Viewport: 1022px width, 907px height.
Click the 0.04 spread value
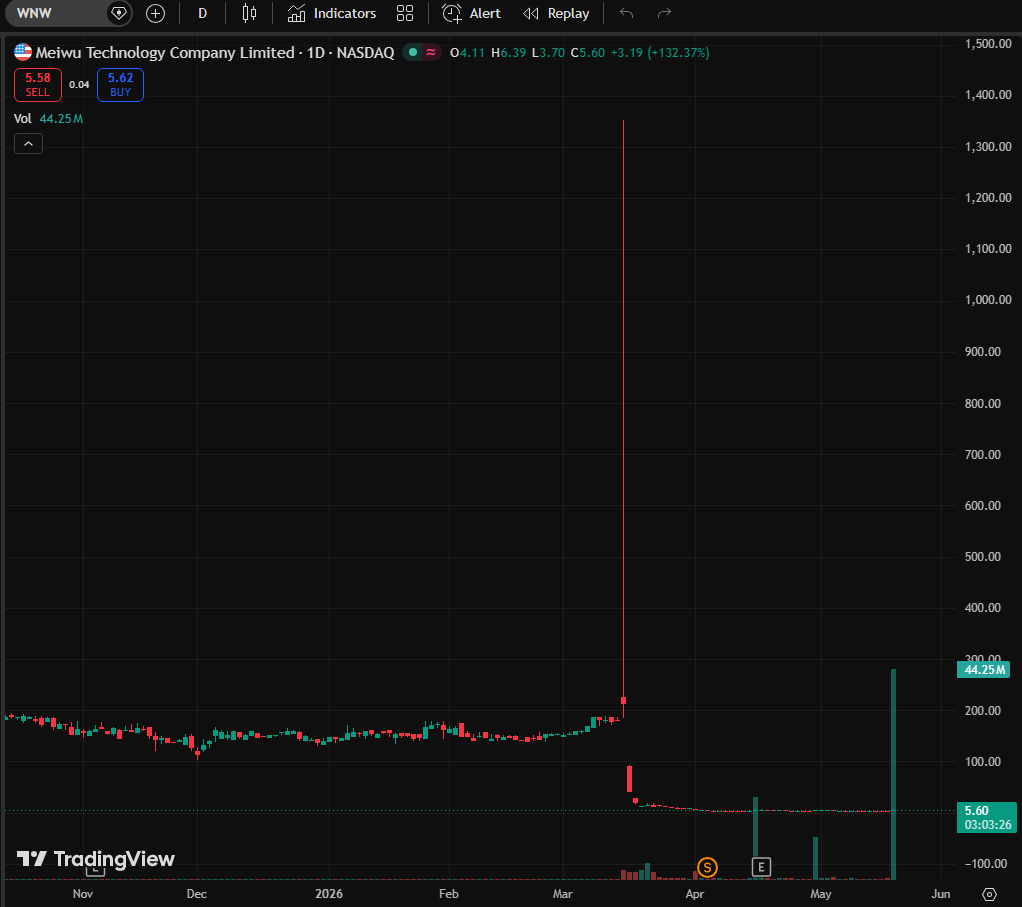(80, 85)
